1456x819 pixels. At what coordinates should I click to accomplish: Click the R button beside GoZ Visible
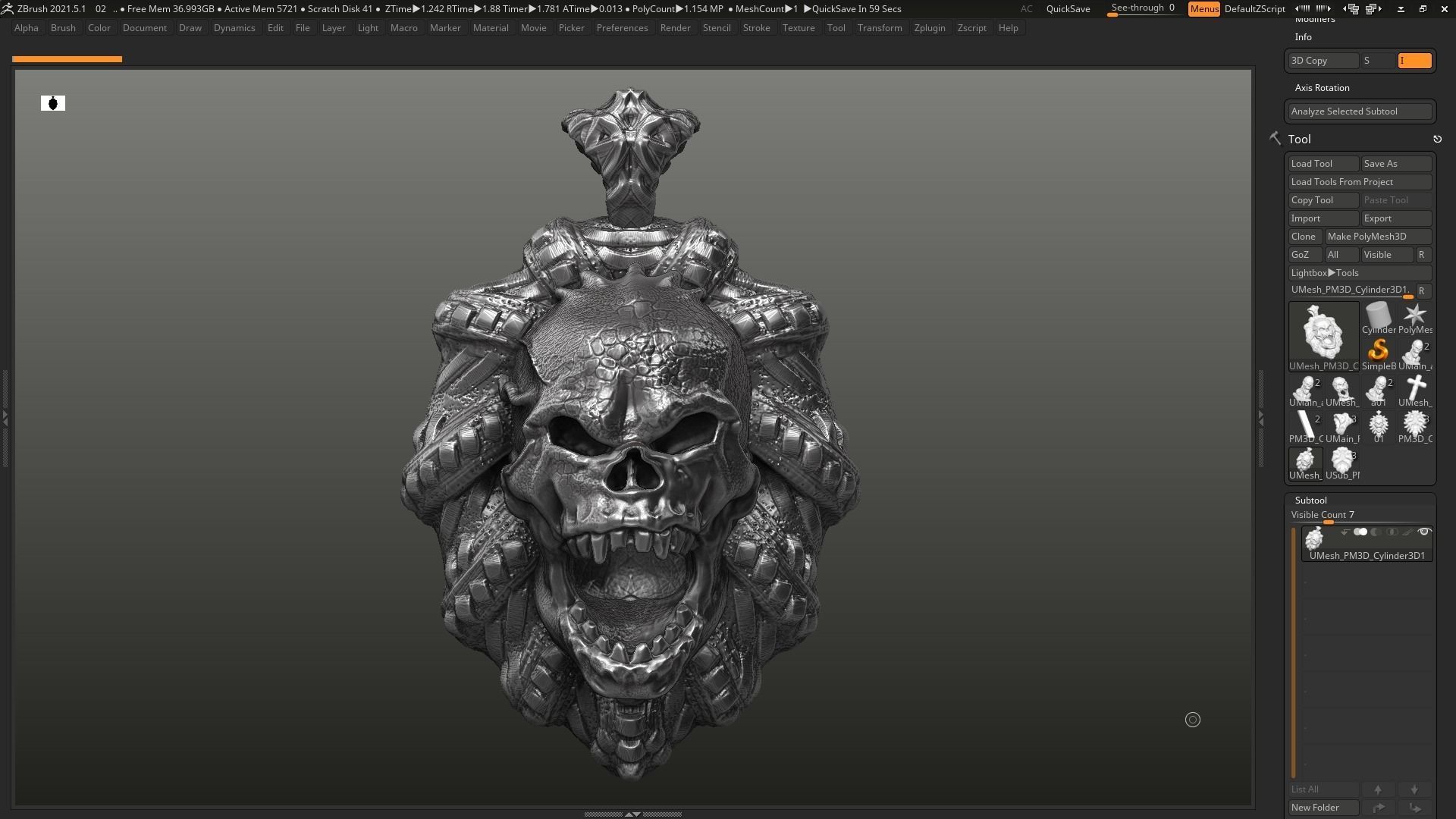coord(1422,255)
